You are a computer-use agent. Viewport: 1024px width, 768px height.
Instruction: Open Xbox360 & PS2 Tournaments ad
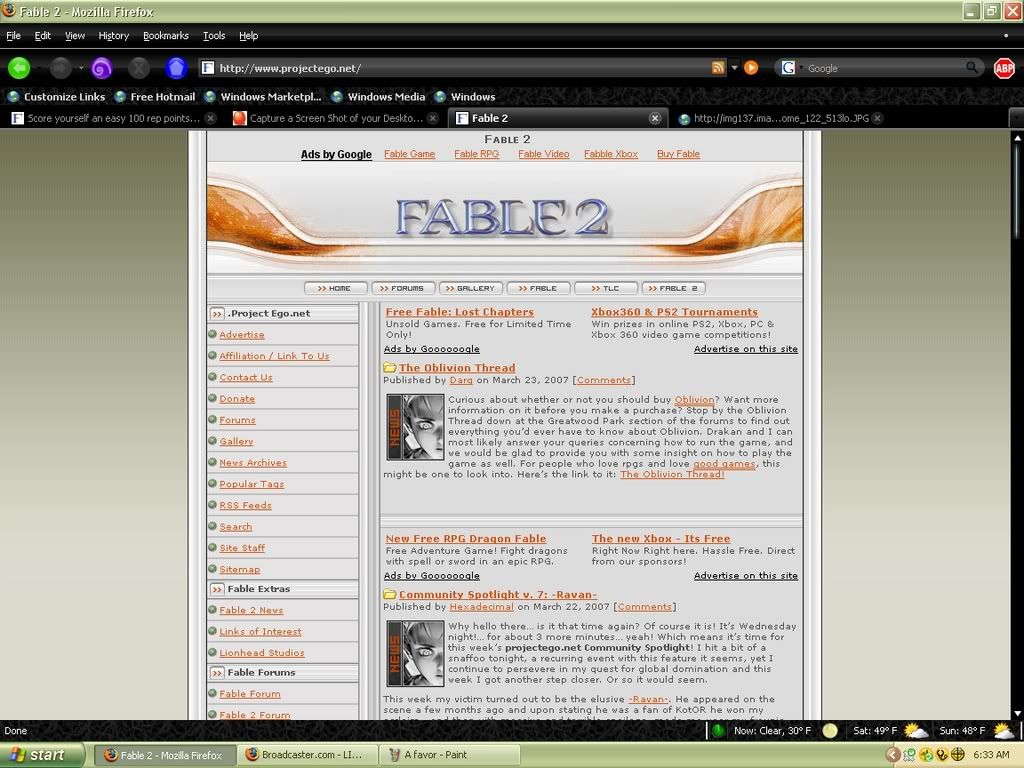(675, 312)
